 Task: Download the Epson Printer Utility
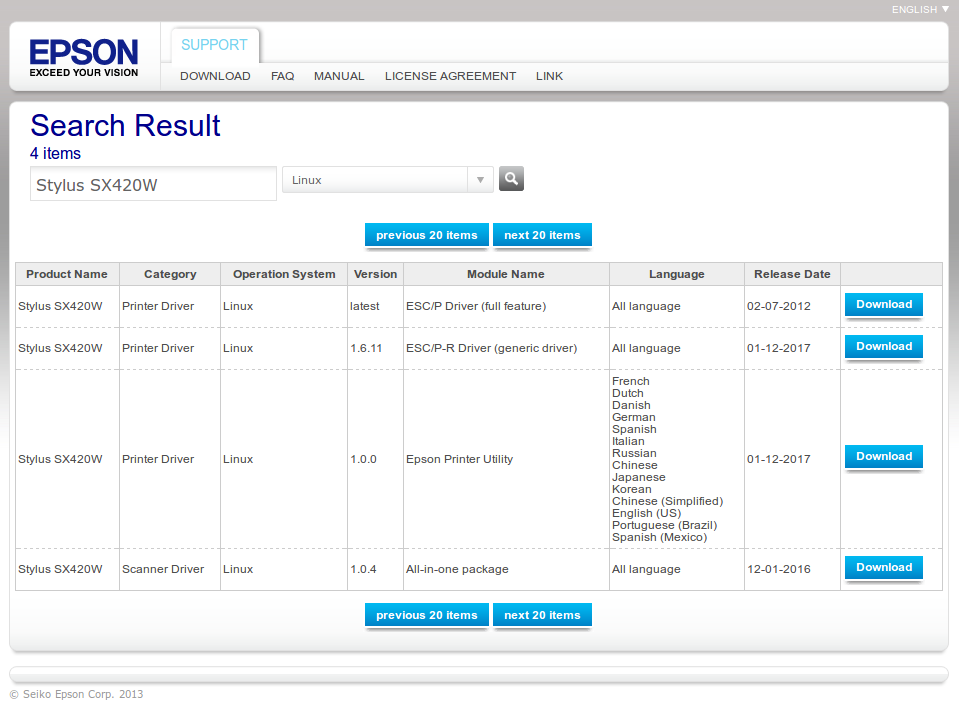(x=883, y=457)
